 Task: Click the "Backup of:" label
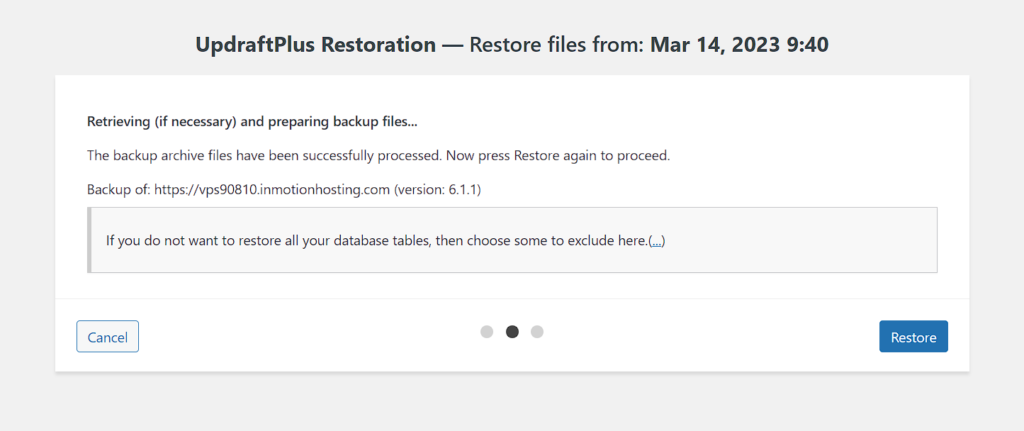tap(118, 189)
